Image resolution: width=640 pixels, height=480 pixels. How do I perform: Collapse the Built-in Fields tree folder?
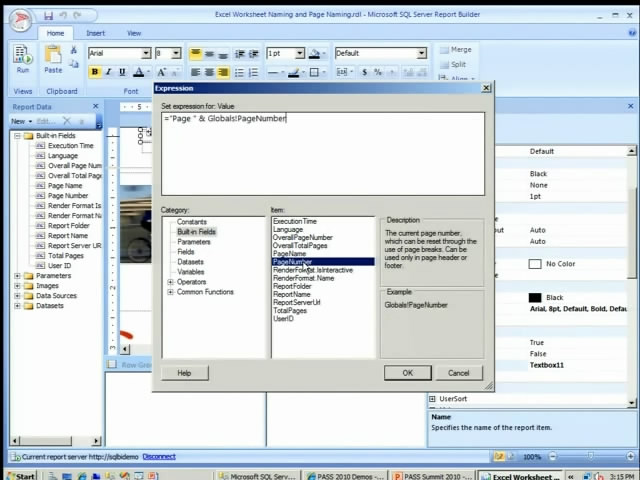(17, 136)
